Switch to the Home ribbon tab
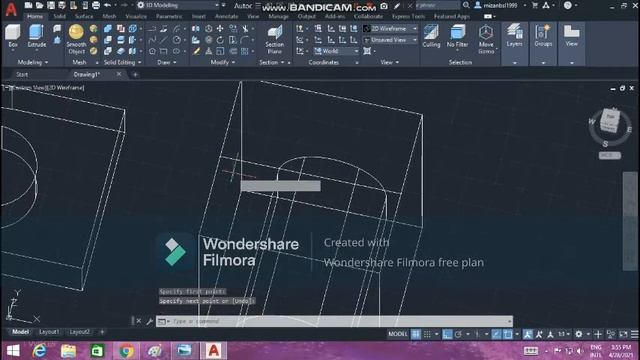640x360 pixels. click(35, 16)
